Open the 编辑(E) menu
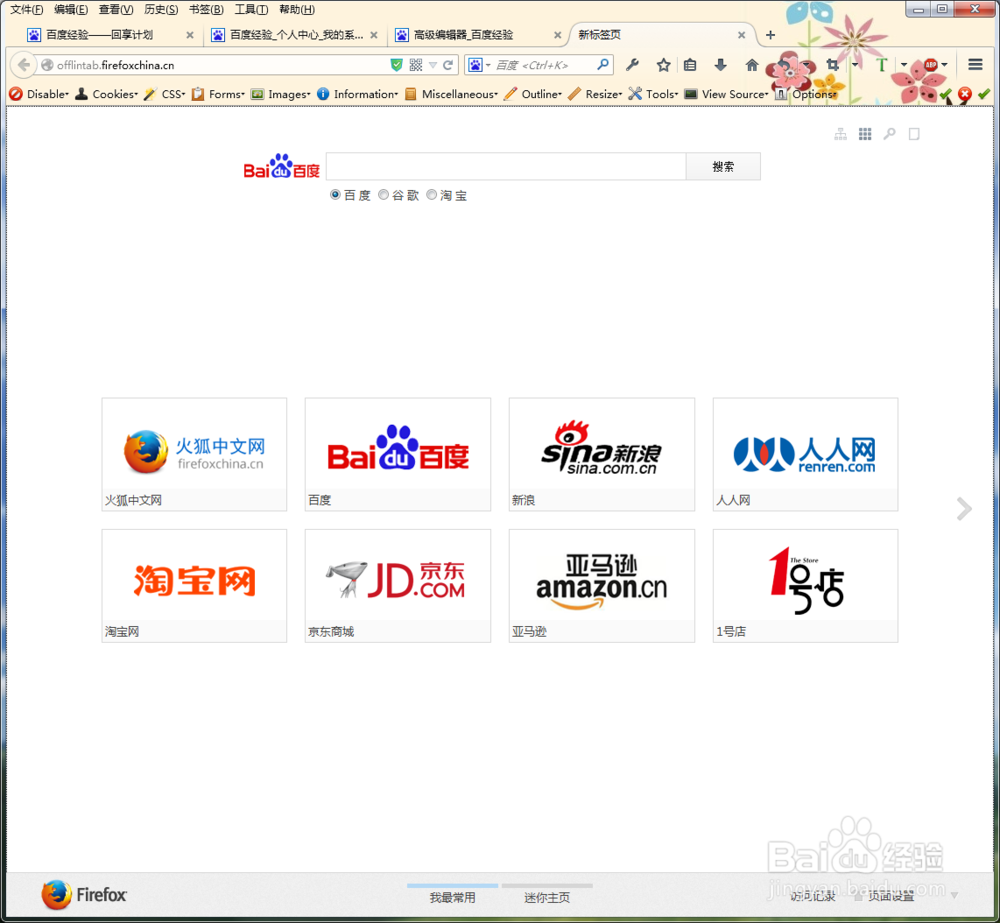Screen dimensions: 1000x923 (x=71, y=10)
